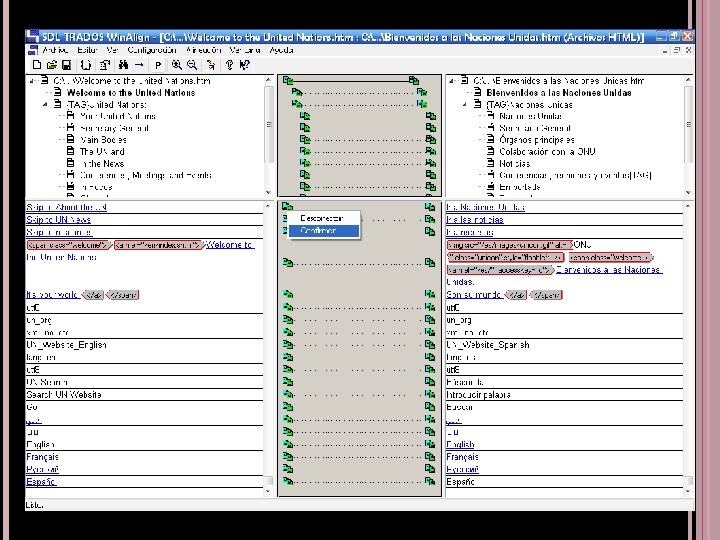This screenshot has width=720, height=540.
Task: Click the 'Français' source segment
Action: (x=42, y=457)
